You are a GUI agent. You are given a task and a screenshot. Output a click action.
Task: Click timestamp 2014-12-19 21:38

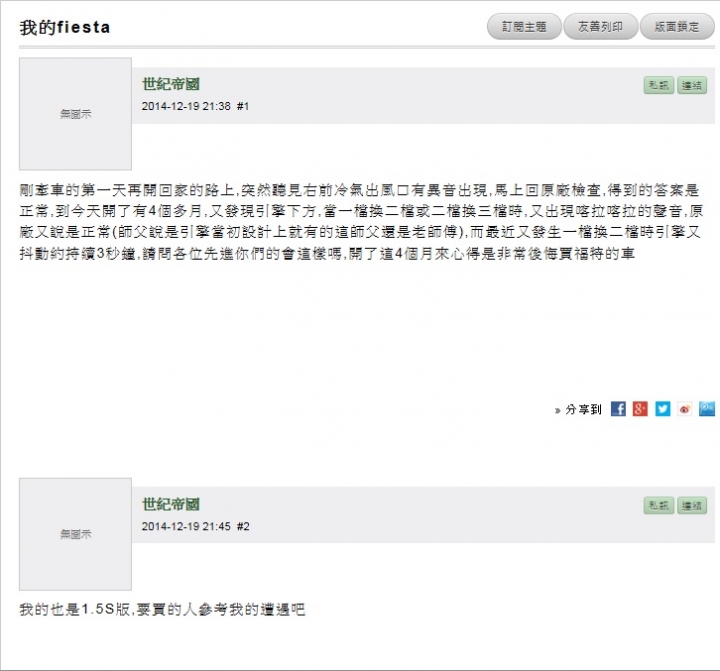[x=186, y=106]
